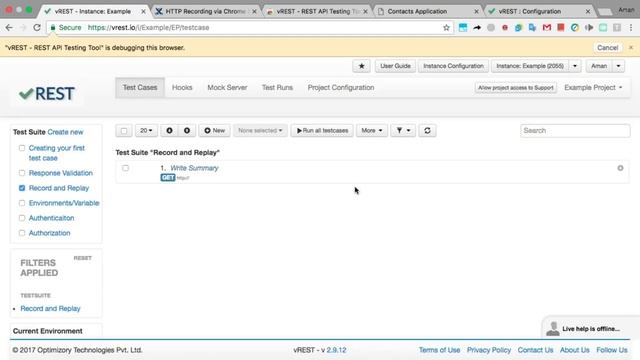Cancel the browser debugging session

[x=607, y=47]
